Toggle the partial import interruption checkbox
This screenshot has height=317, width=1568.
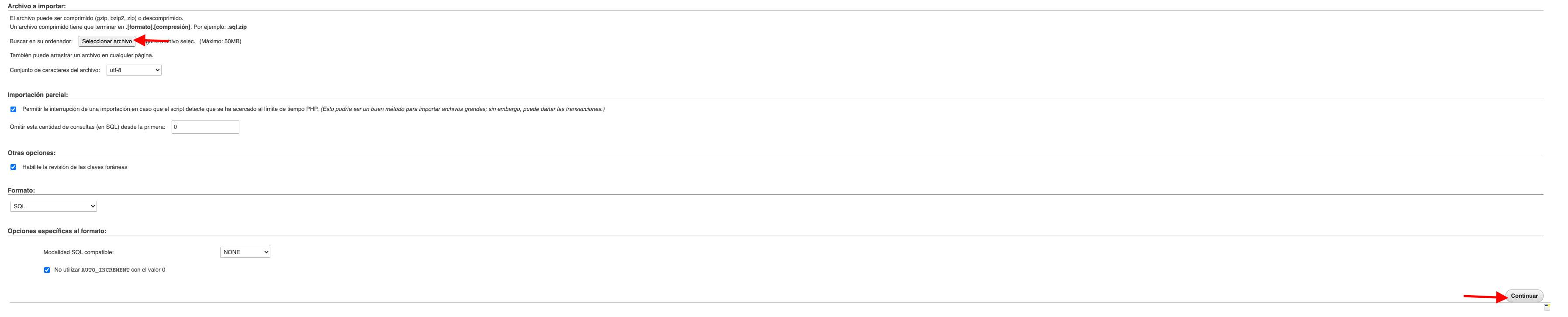tap(14, 110)
